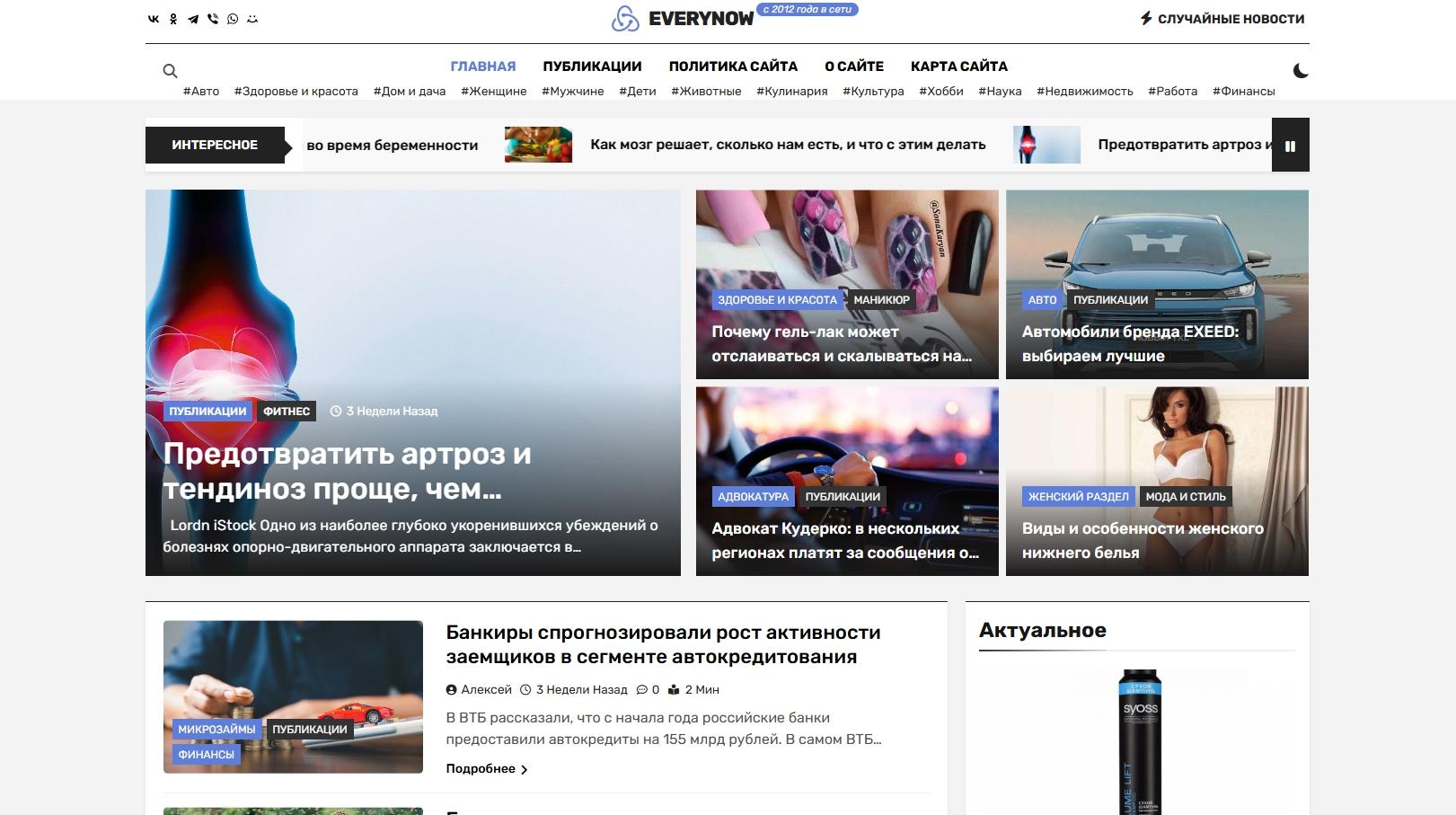Click the Фитнес tag on the featured article
The height and width of the screenshot is (815, 1456).
(x=287, y=412)
